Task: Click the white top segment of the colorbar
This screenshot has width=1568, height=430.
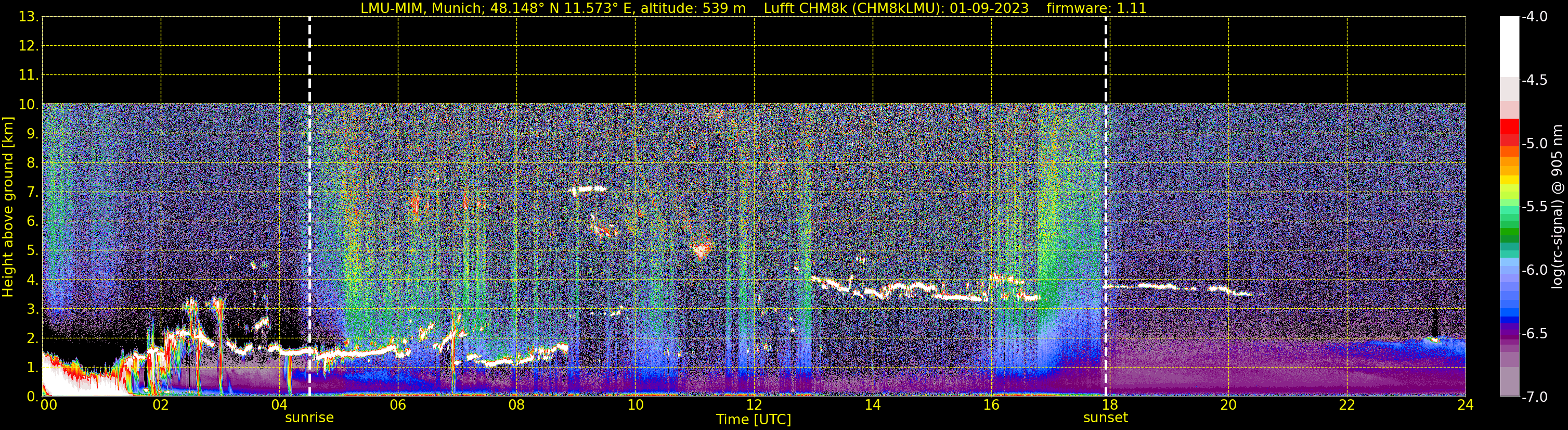Action: (1509, 46)
